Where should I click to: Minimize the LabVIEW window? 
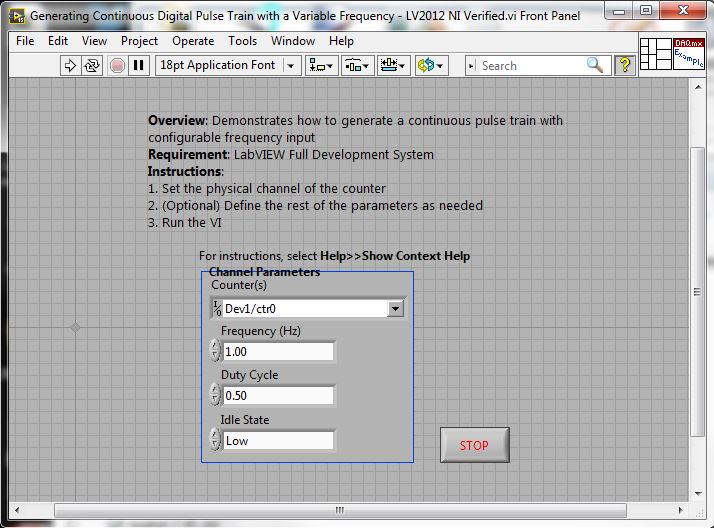(620, 10)
